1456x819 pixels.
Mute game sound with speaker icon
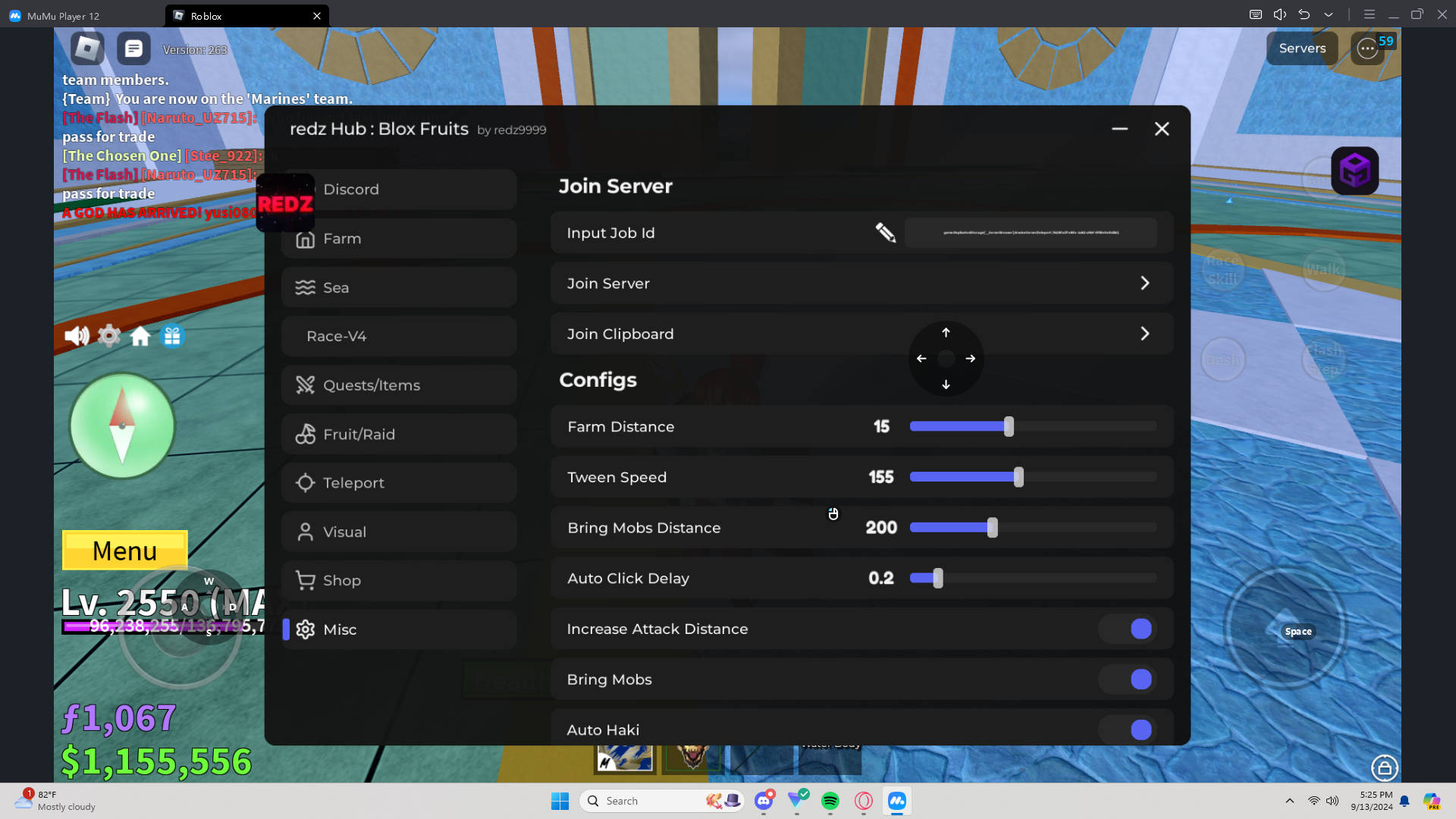(x=77, y=335)
